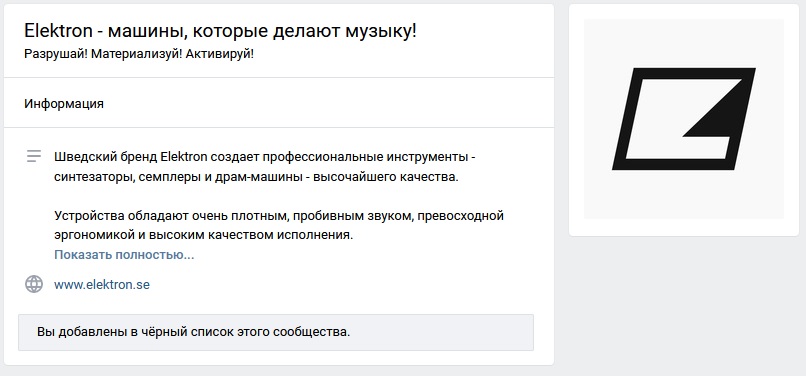The height and width of the screenshot is (376, 806).
Task: Expand description via Показать полностью link
Action: click(x=124, y=255)
